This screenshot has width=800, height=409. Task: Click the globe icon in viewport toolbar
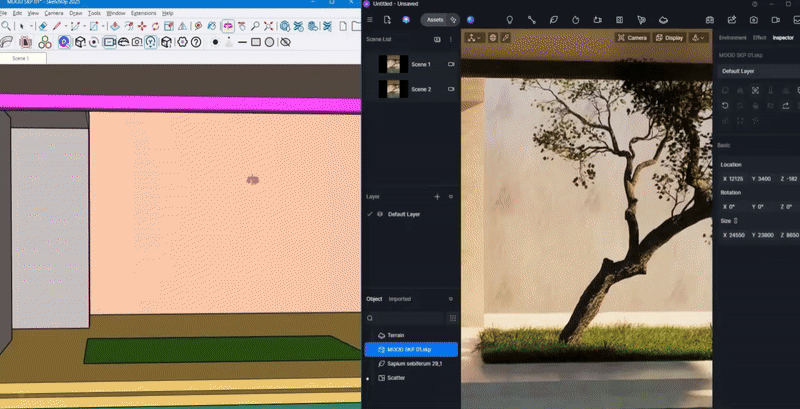(492, 37)
